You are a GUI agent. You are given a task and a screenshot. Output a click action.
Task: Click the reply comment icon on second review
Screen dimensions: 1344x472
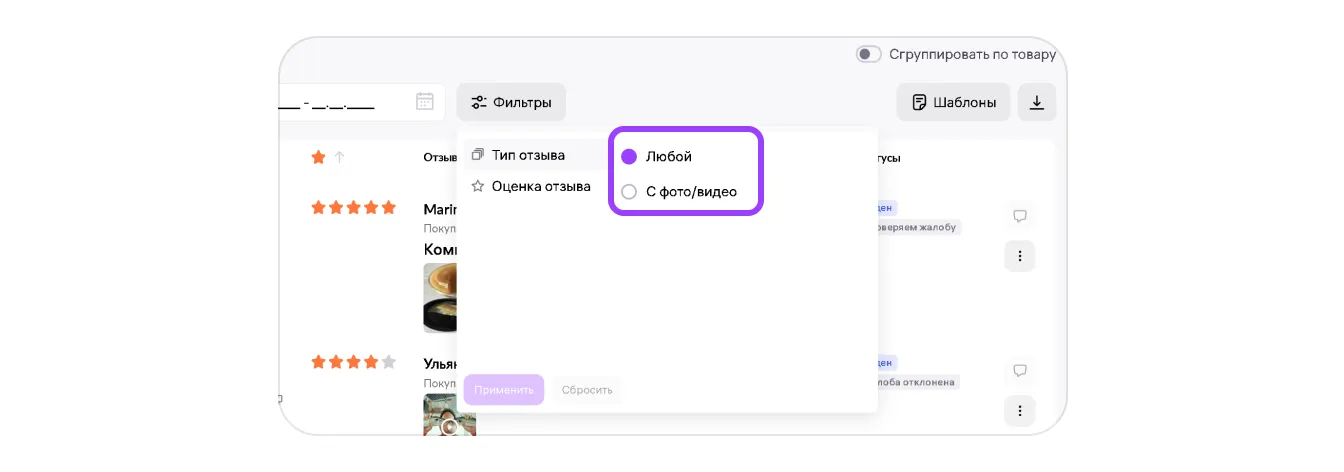point(1019,371)
